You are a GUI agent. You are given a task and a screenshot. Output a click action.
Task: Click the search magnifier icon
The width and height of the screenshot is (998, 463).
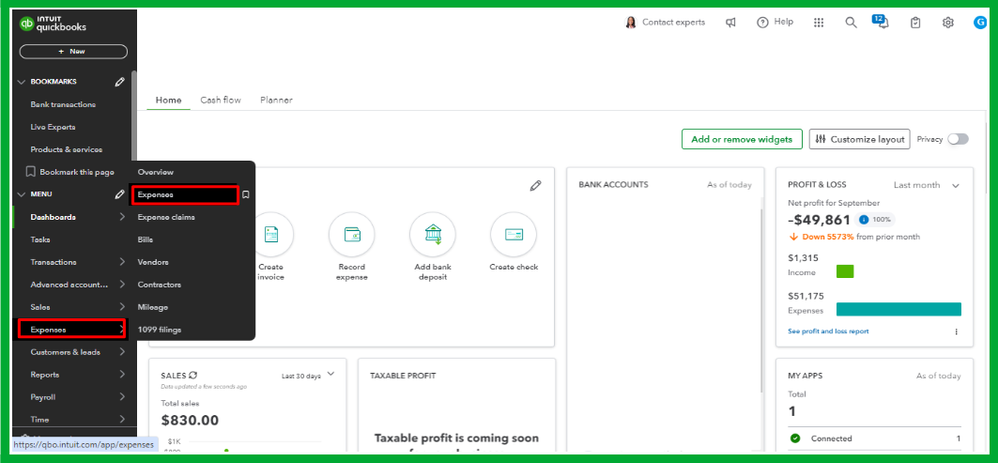[851, 22]
